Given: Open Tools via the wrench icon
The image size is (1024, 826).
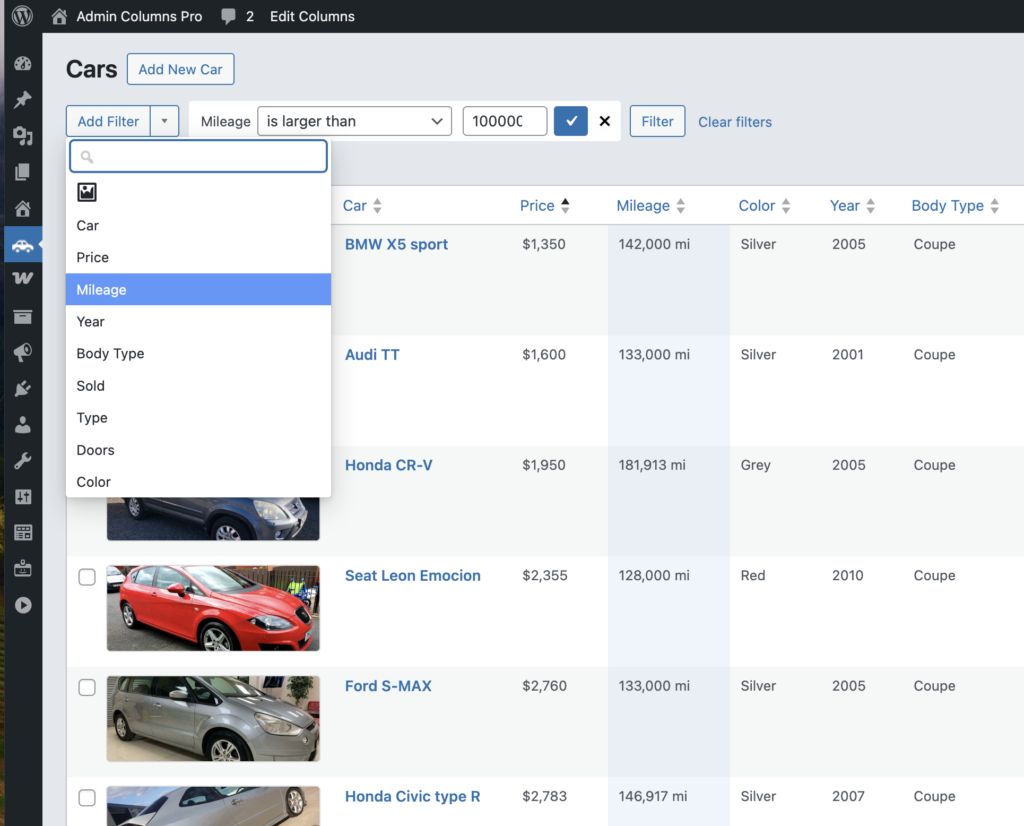Looking at the screenshot, I should click(22, 461).
